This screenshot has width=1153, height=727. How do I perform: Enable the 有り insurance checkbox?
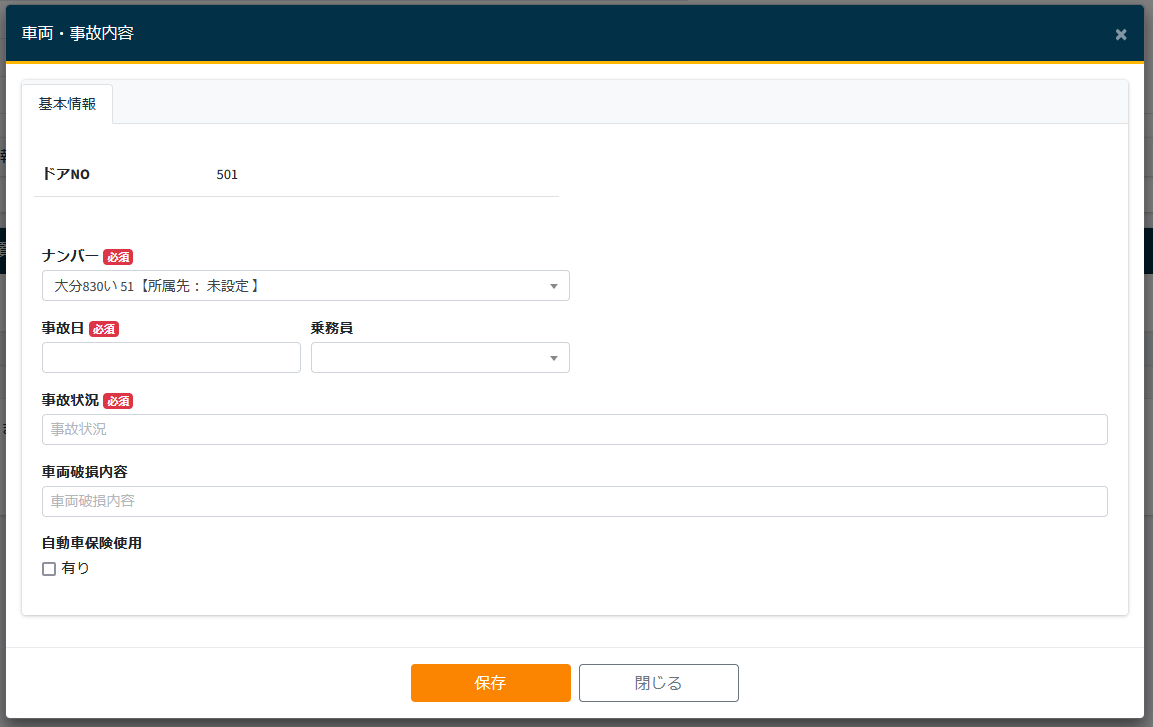49,569
